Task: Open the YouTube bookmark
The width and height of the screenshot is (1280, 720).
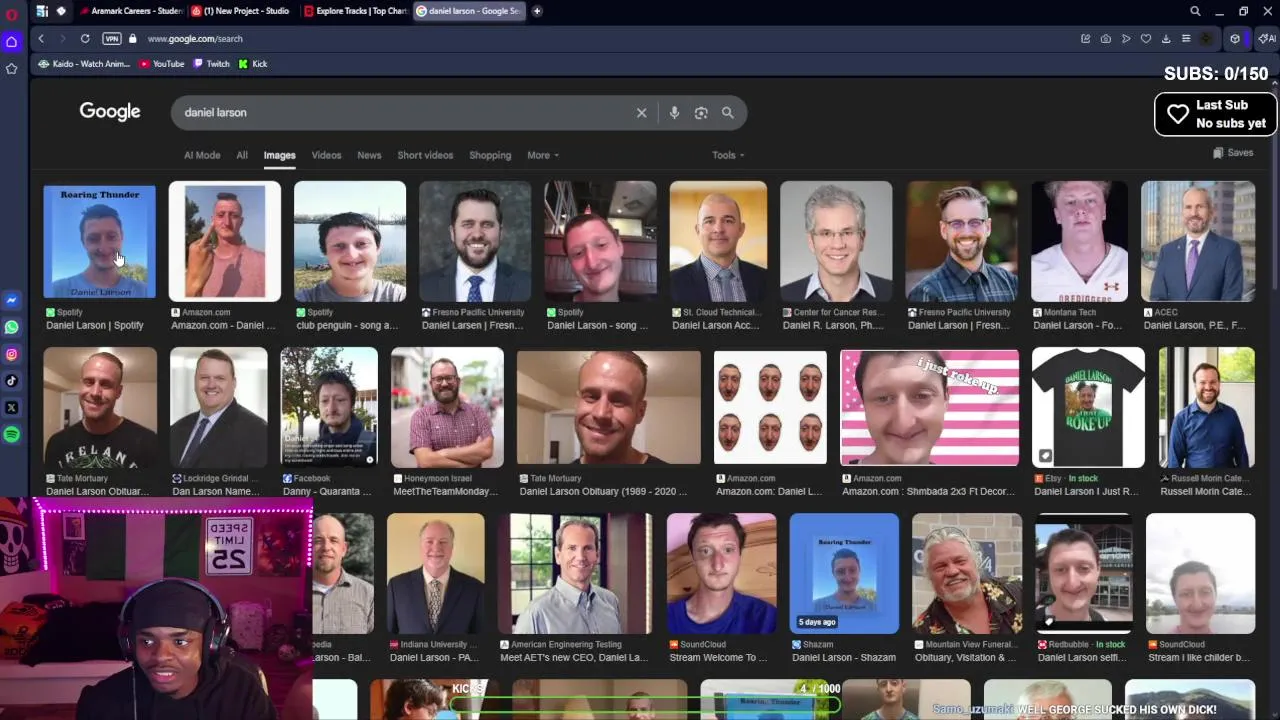Action: (162, 64)
